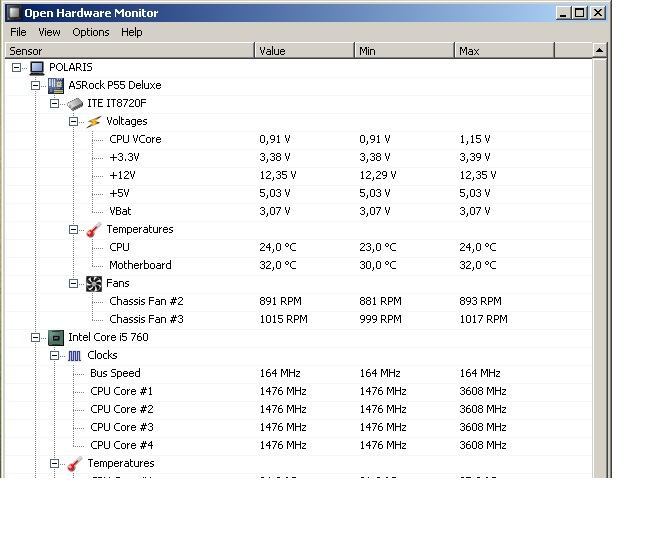Select the VBat sensor row
The width and height of the screenshot is (657, 539).
click(299, 212)
